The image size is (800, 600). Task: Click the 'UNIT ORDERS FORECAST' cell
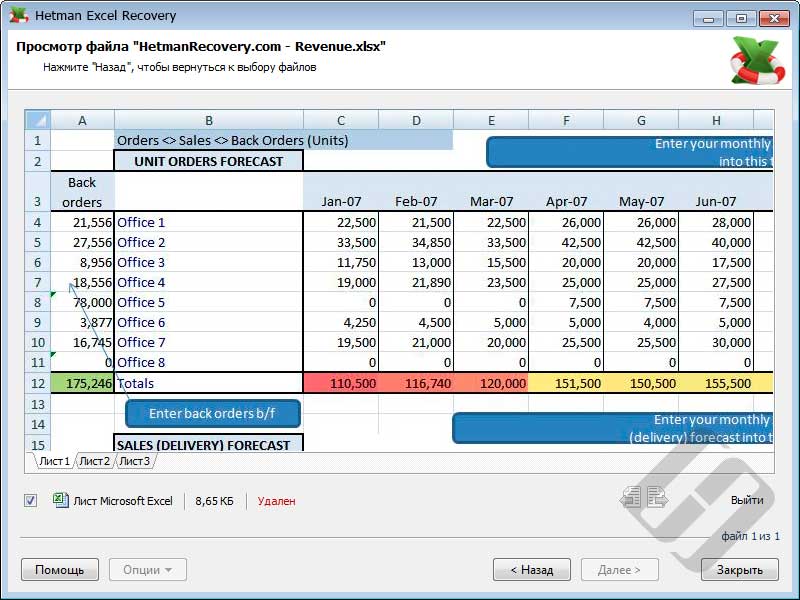coord(209,161)
